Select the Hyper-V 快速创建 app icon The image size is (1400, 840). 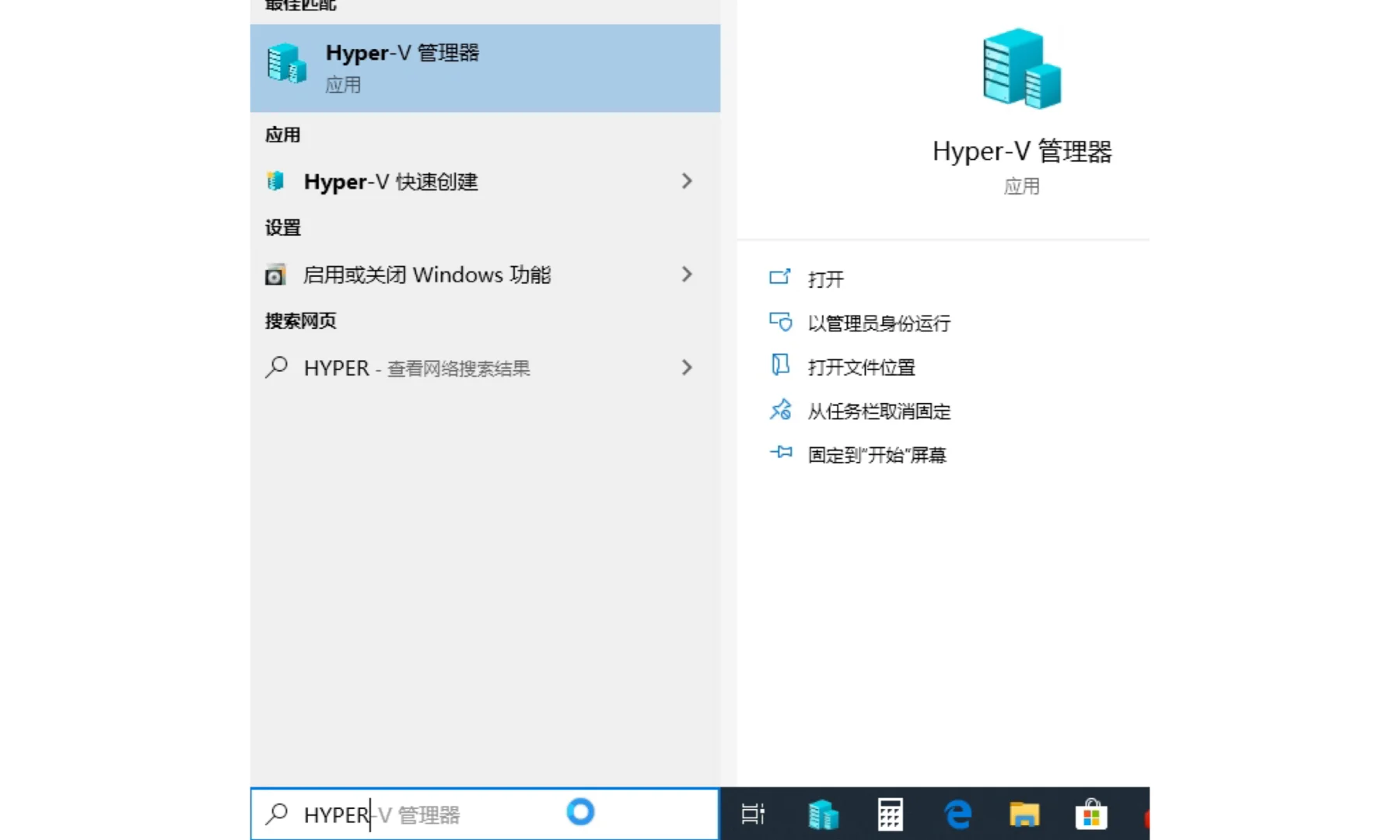[274, 181]
